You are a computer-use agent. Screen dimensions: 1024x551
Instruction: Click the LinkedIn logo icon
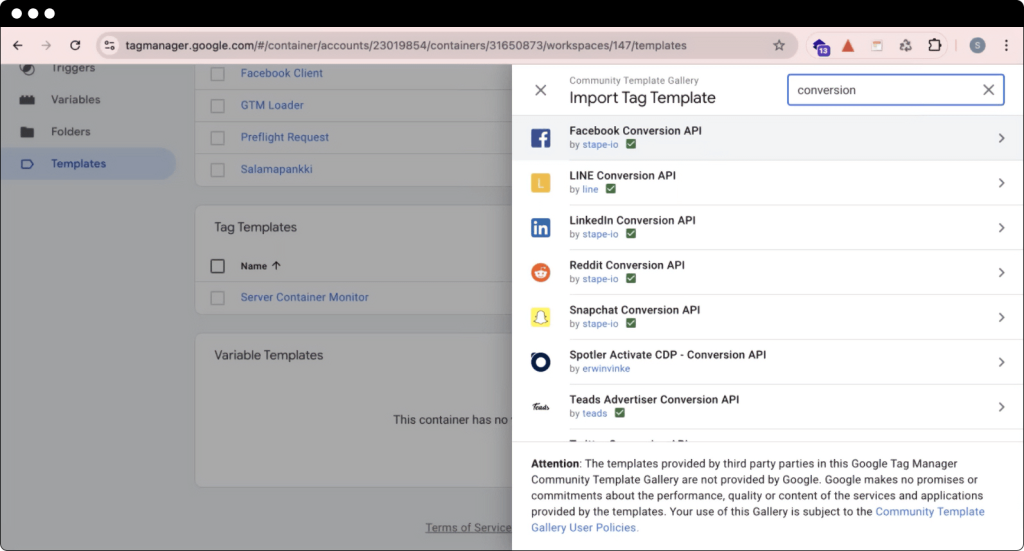541,228
